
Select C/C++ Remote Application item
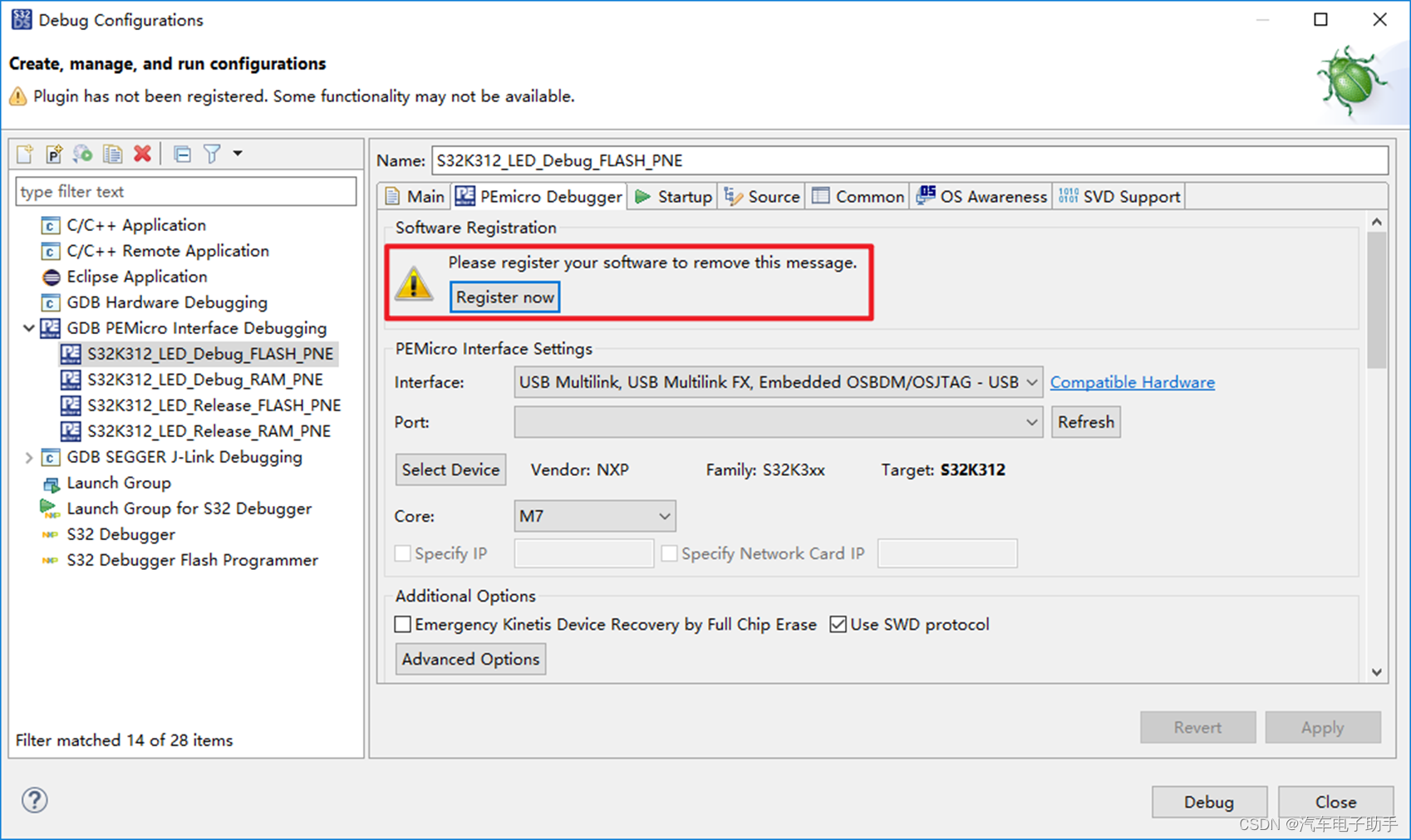click(x=168, y=251)
